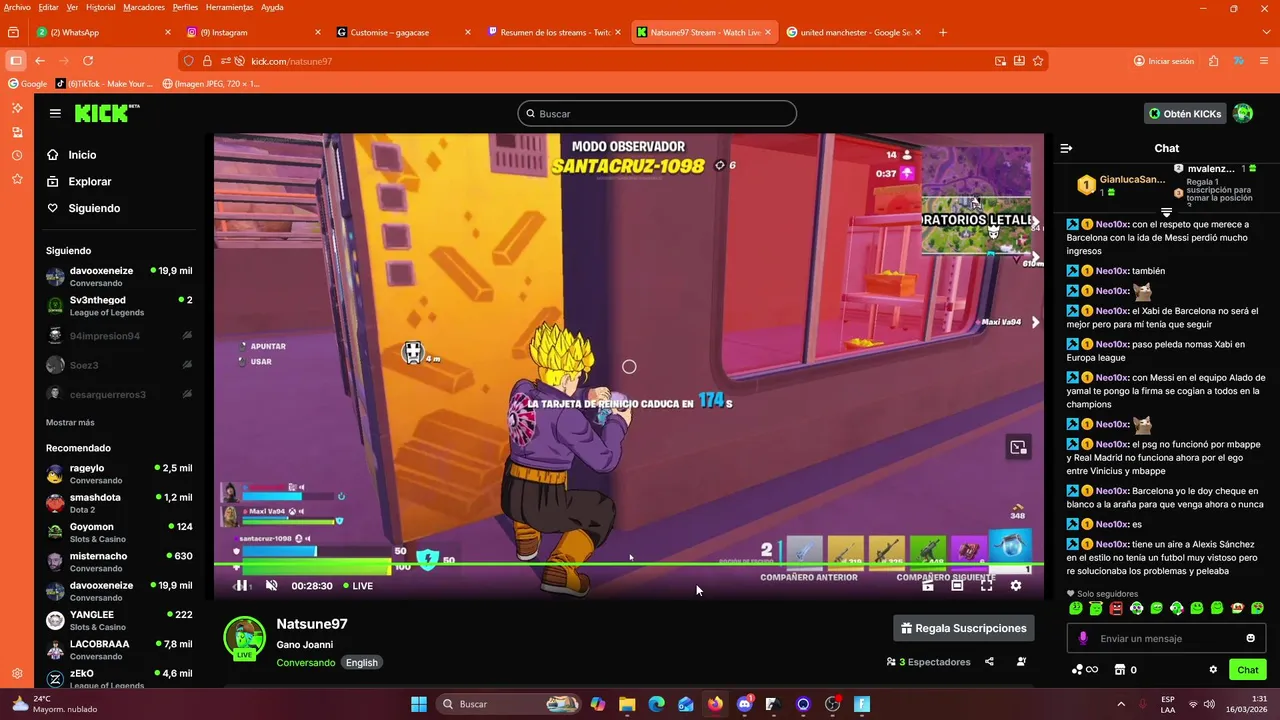Open Sv3nthegod followed channel
This screenshot has width=1280, height=720.
[x=119, y=306]
